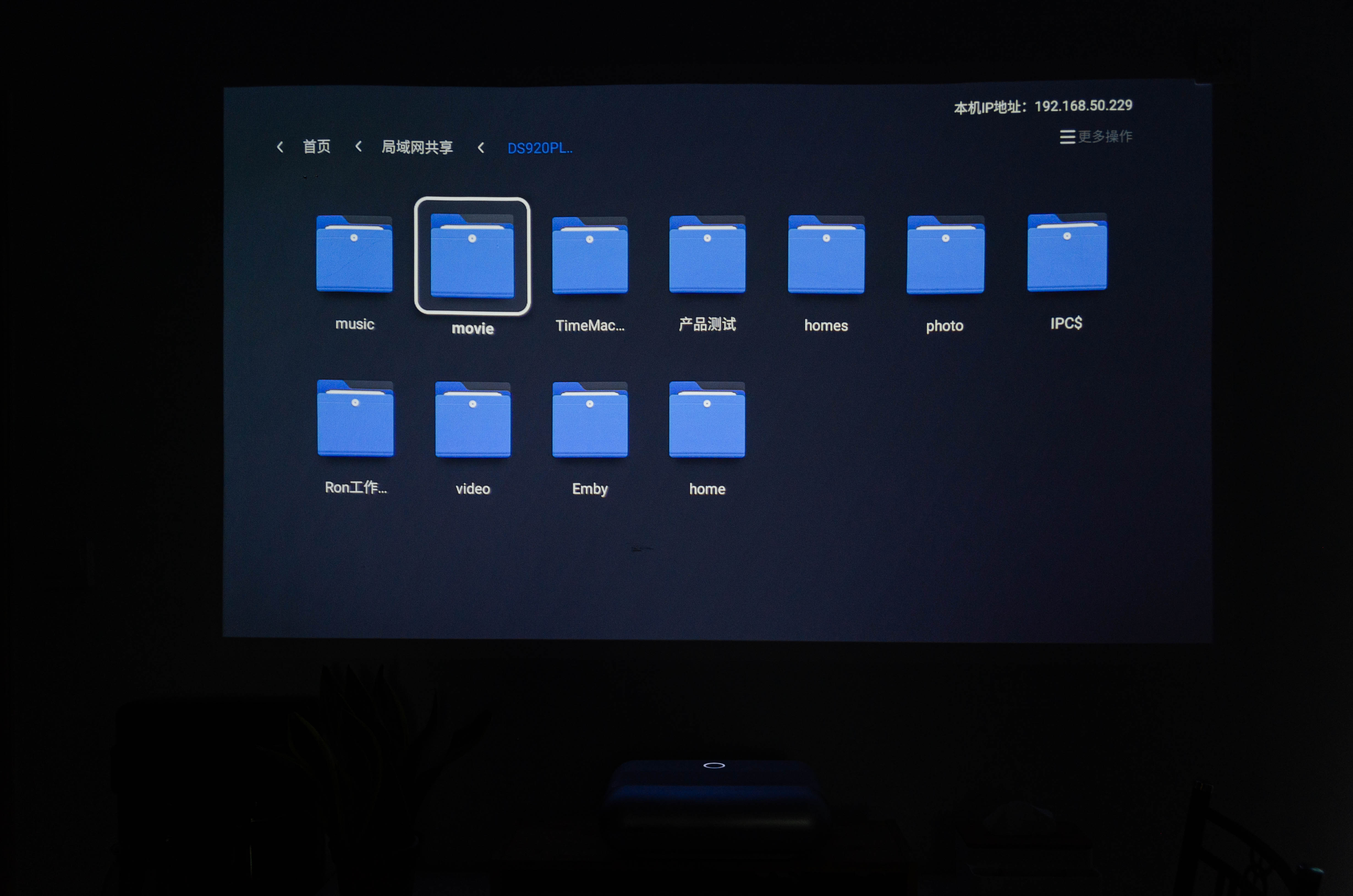Open the home folder icon
The image size is (1353, 896).
click(x=707, y=419)
